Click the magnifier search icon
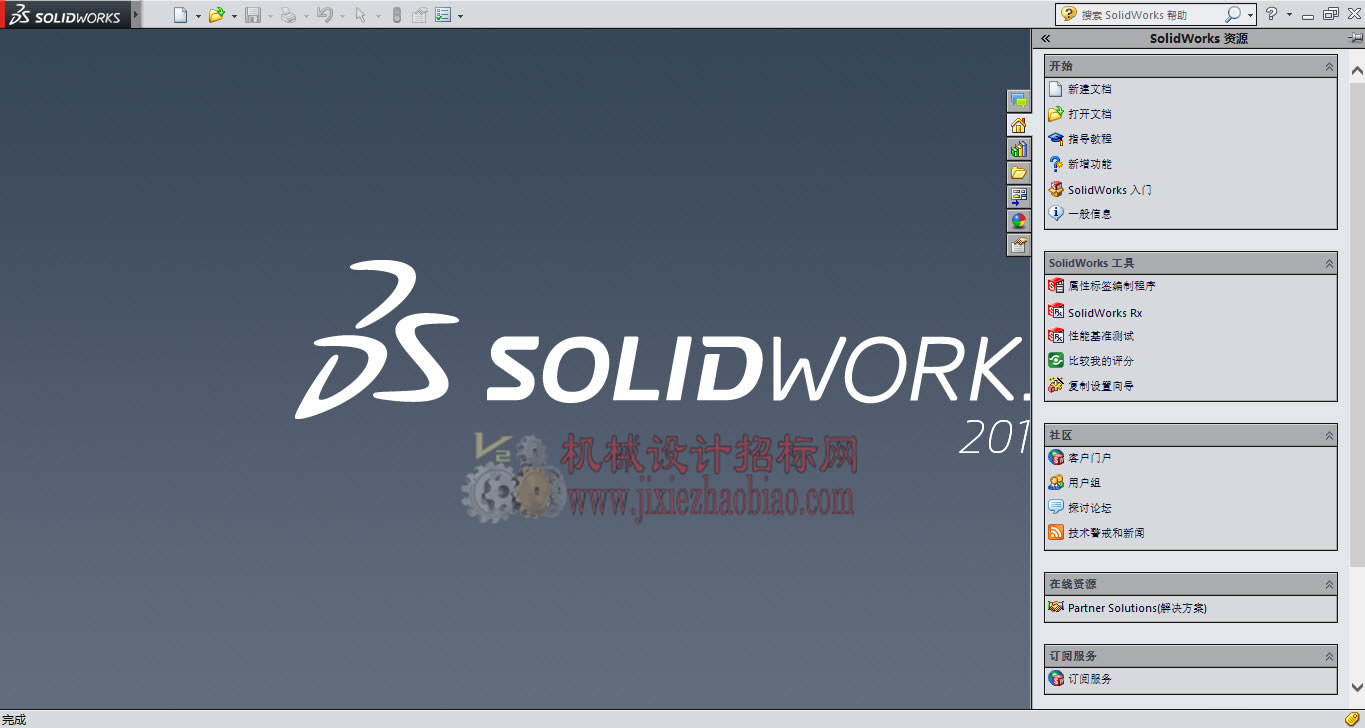This screenshot has height=728, width=1365. 1232,15
